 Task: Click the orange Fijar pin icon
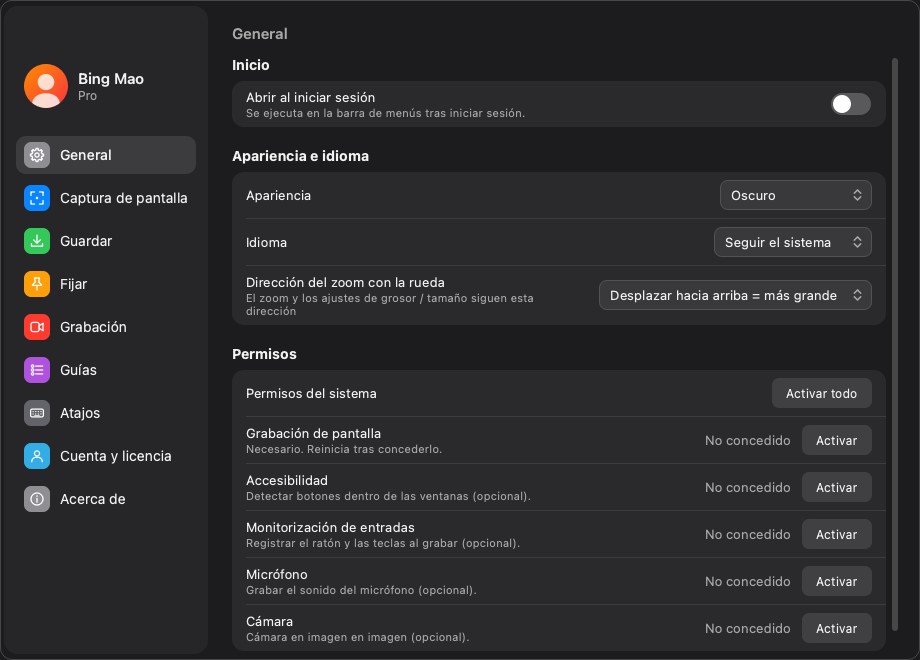[37, 284]
